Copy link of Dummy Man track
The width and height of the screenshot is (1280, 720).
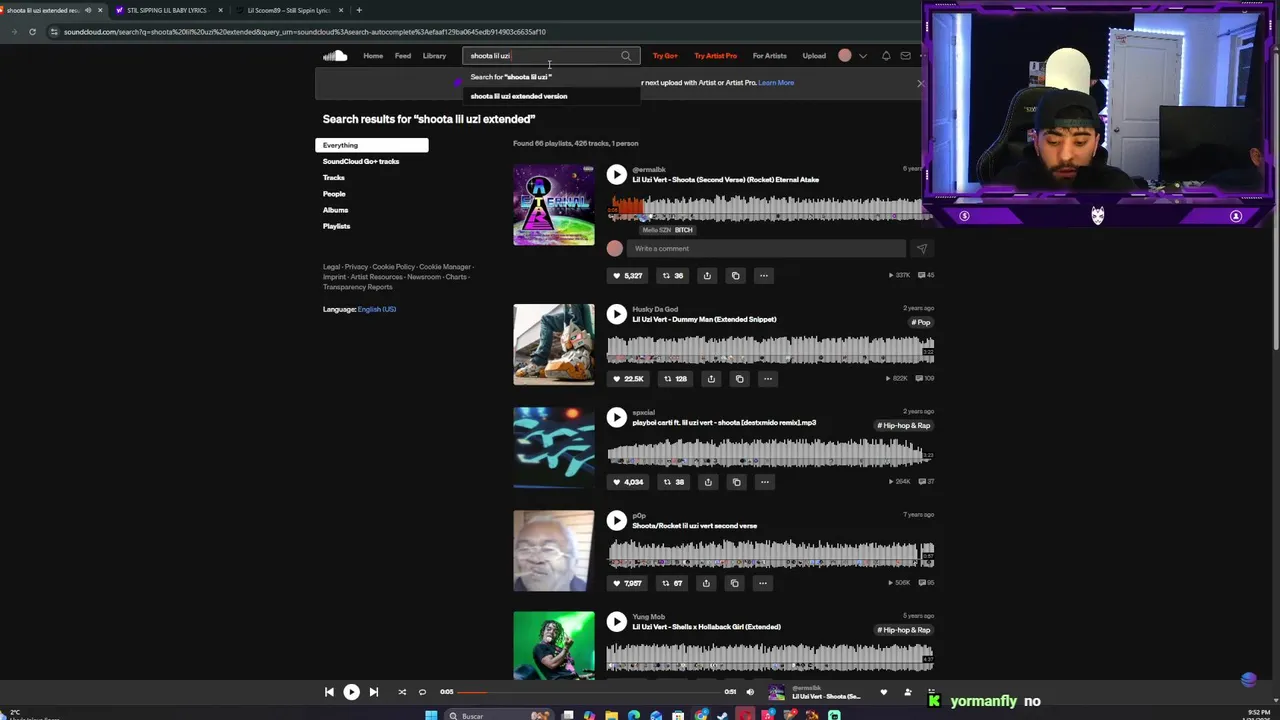[739, 379]
